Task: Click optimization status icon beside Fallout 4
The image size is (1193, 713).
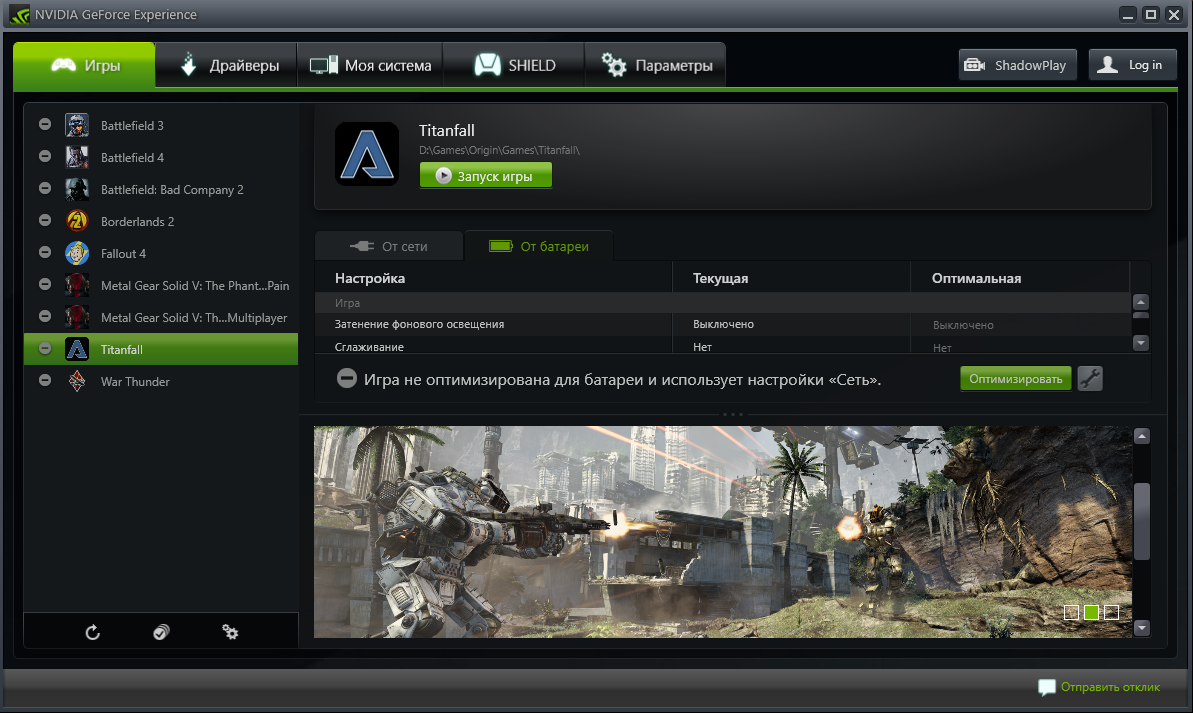Action: tap(45, 252)
